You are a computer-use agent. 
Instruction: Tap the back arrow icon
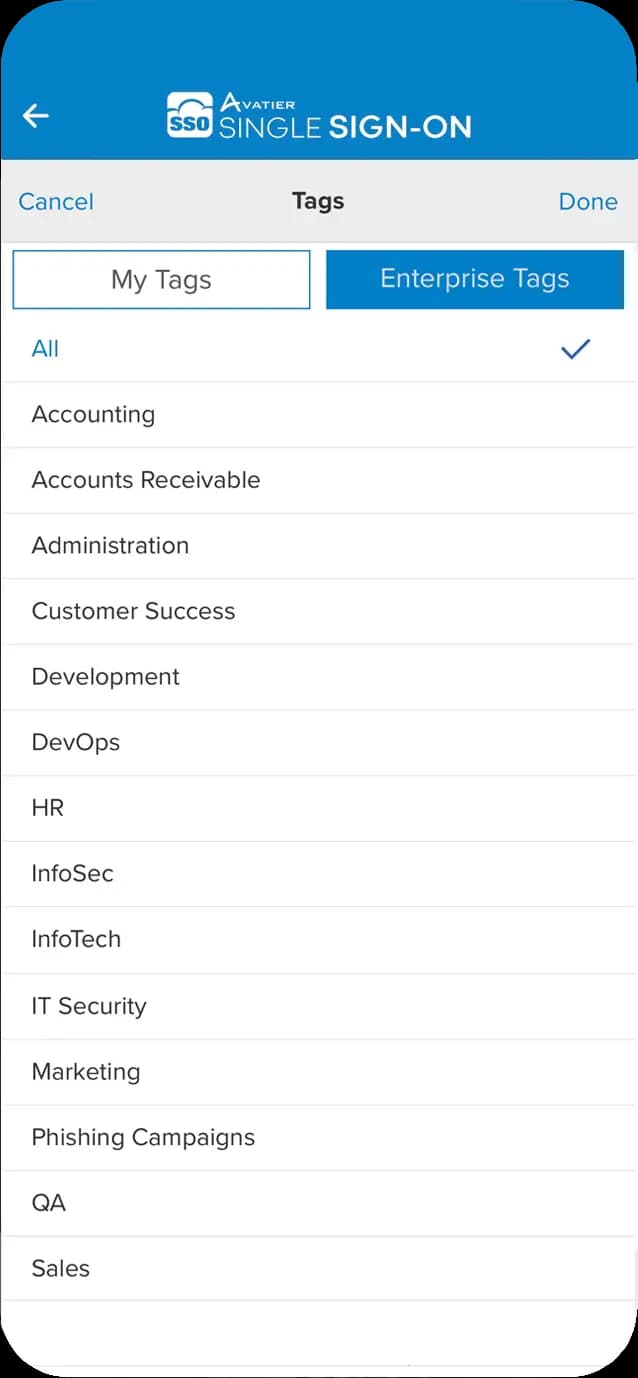(x=36, y=116)
